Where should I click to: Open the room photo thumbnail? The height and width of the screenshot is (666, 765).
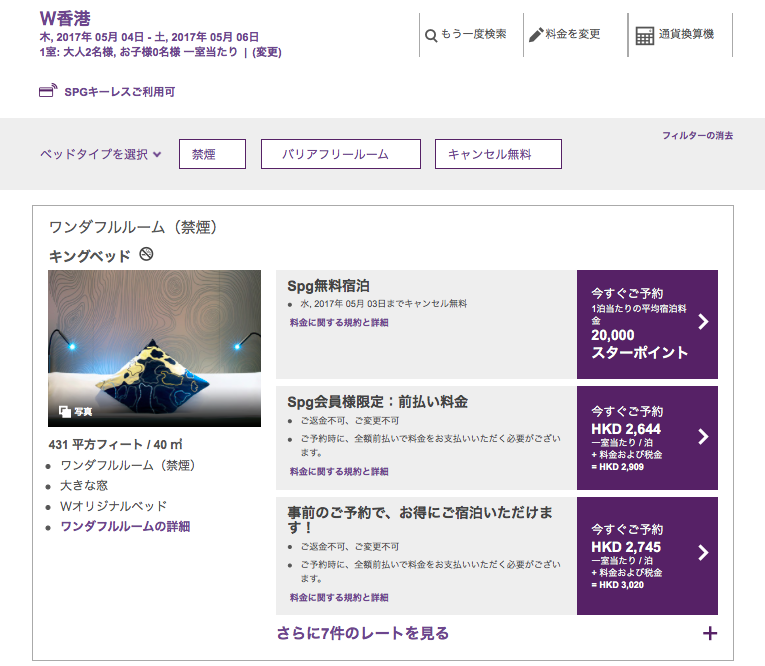pyautogui.click(x=154, y=348)
